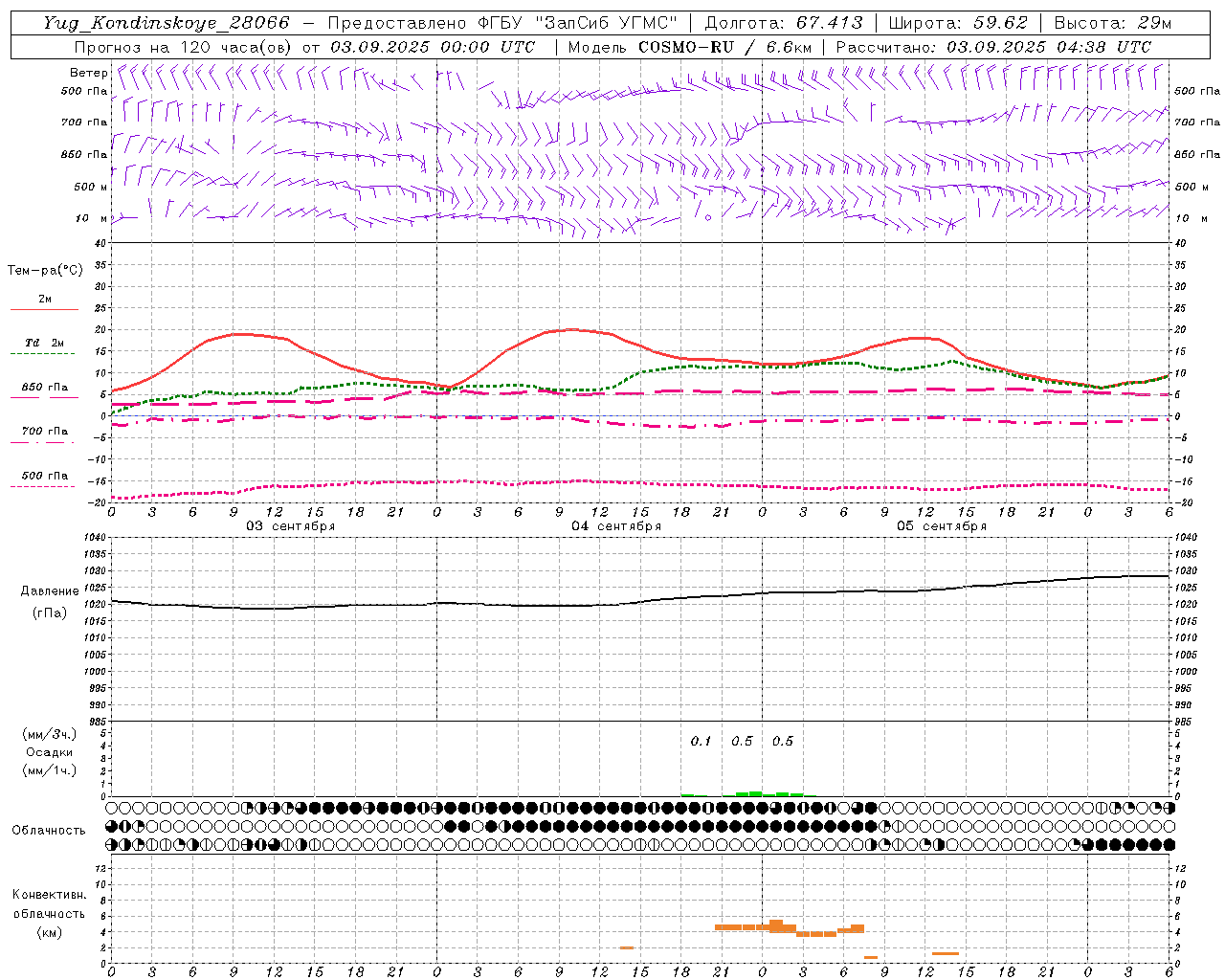The image size is (1225, 980).
Task: Click the 0.1 precipitation amount value
Action: click(702, 741)
